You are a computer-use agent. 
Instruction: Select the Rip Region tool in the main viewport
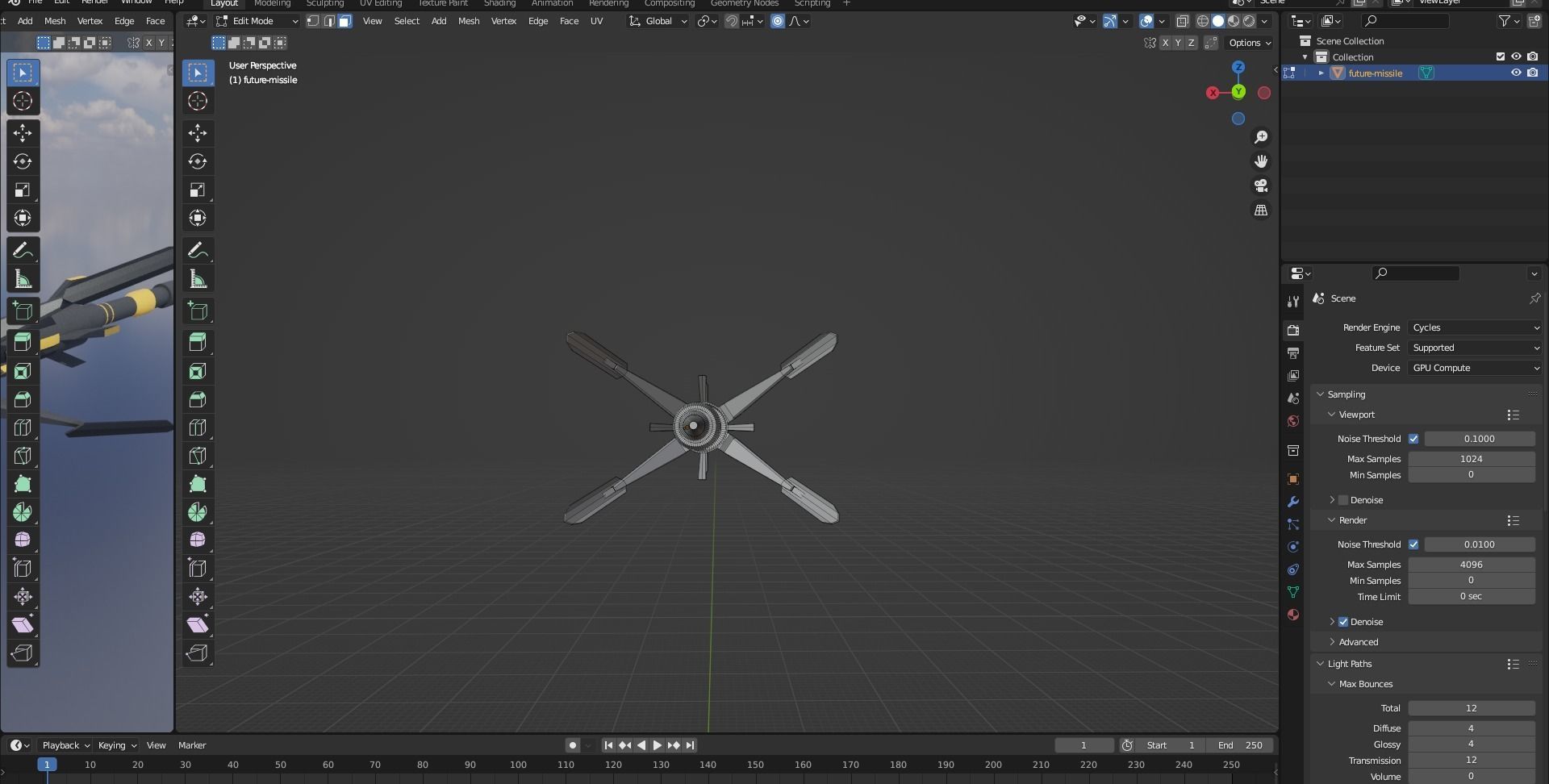tap(198, 653)
